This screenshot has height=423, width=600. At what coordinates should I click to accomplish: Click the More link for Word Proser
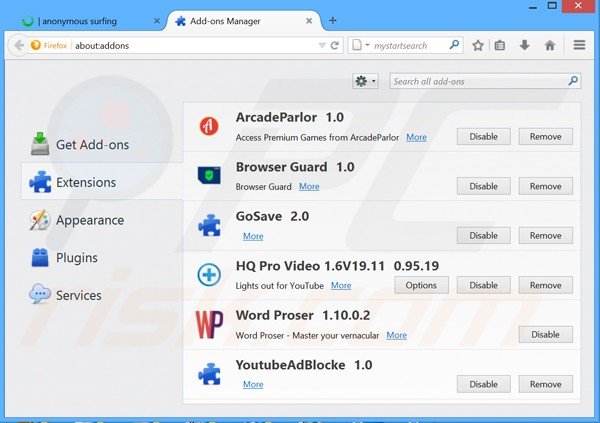point(396,335)
